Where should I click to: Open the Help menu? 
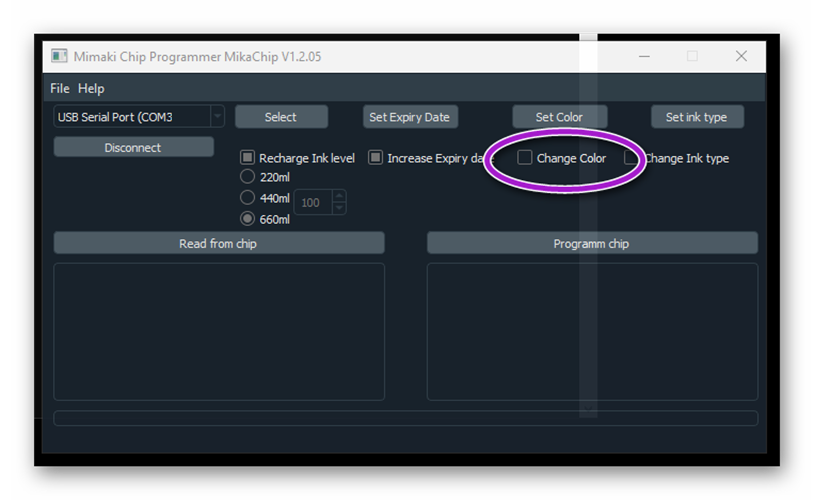pyautogui.click(x=91, y=89)
